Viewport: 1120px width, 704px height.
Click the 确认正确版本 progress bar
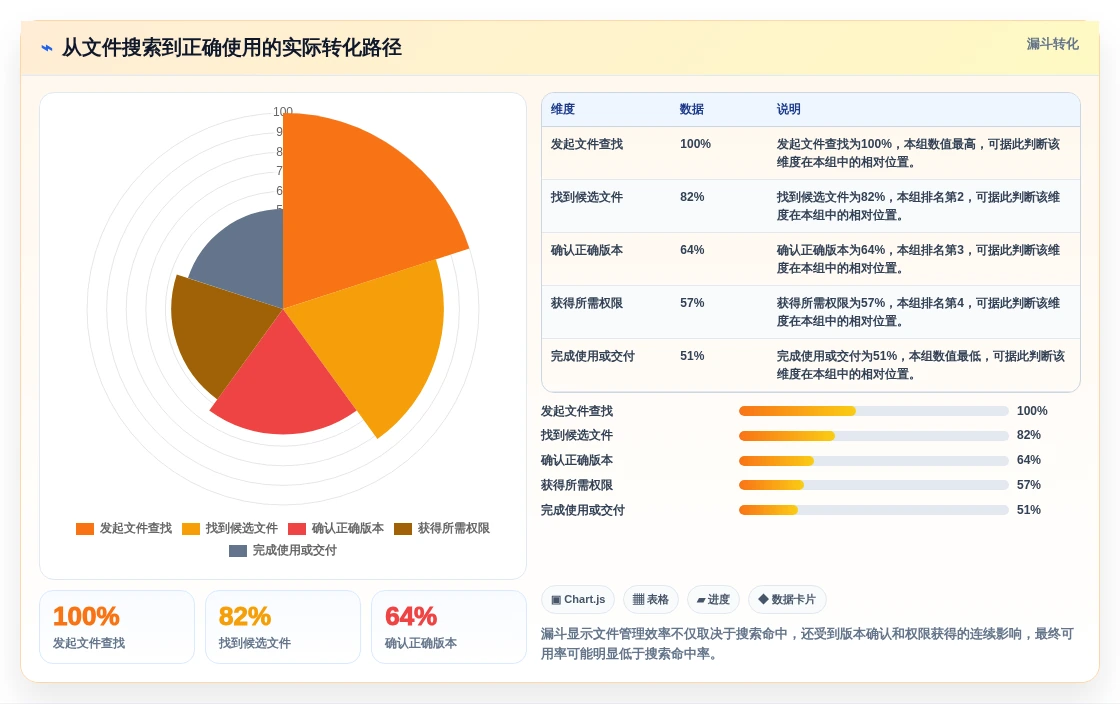coord(874,461)
